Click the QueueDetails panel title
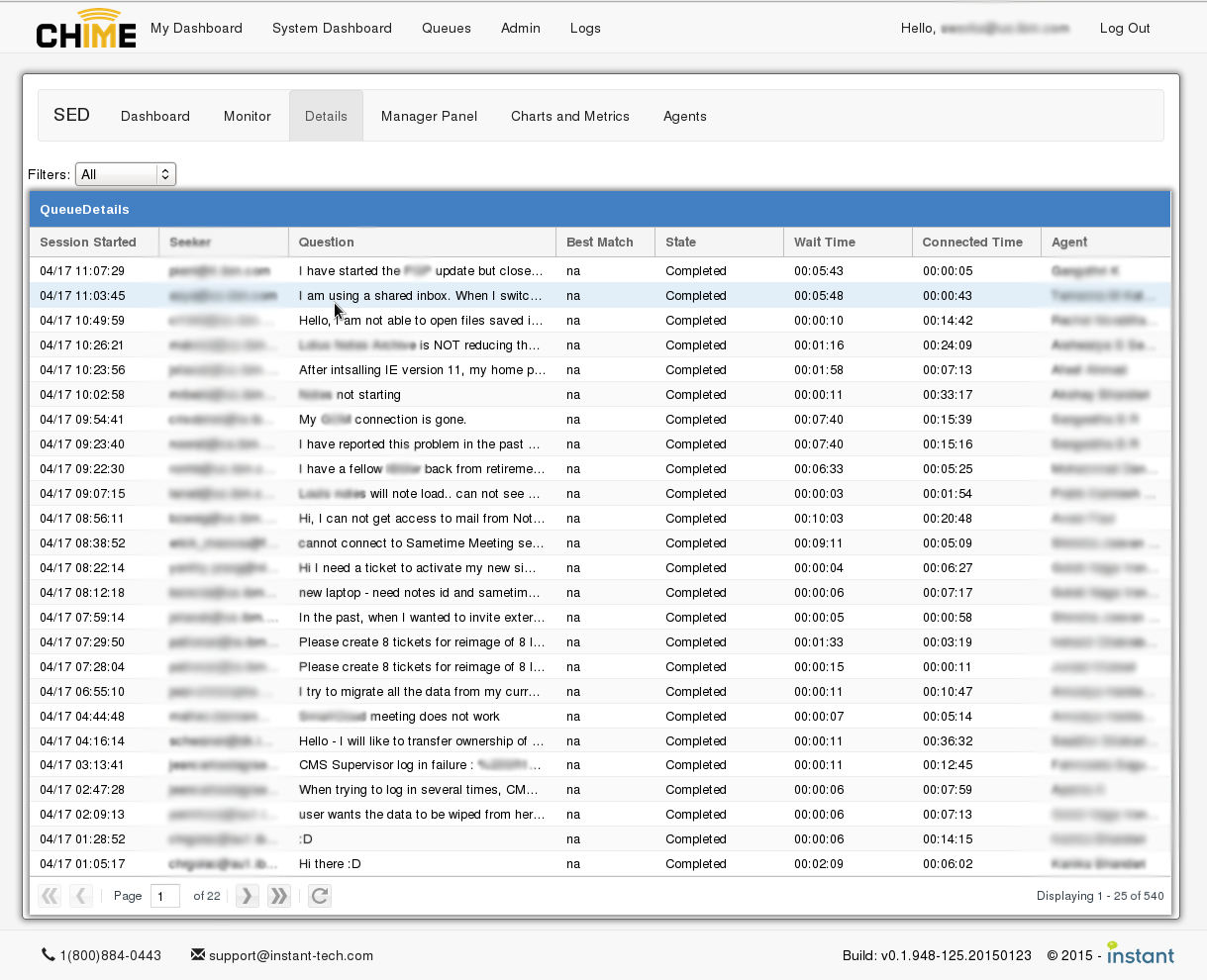 pos(84,210)
